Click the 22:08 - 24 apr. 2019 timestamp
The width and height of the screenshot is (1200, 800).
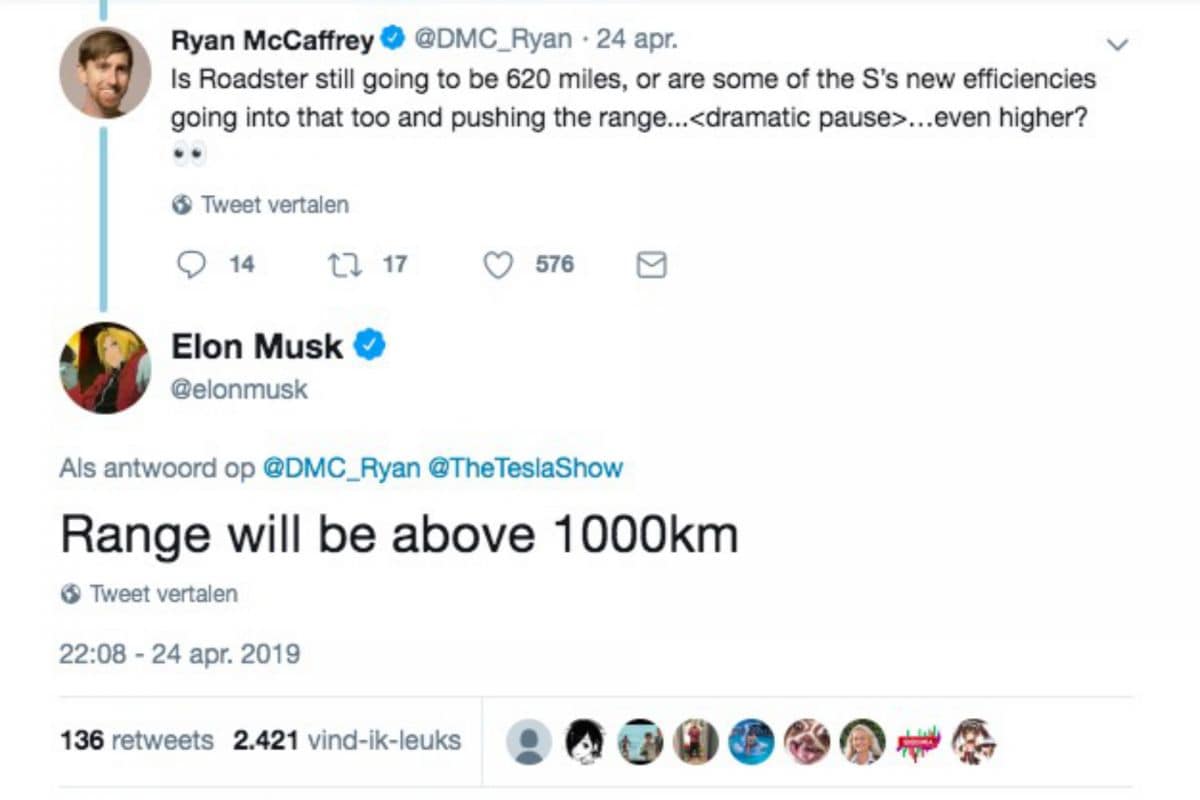point(180,655)
